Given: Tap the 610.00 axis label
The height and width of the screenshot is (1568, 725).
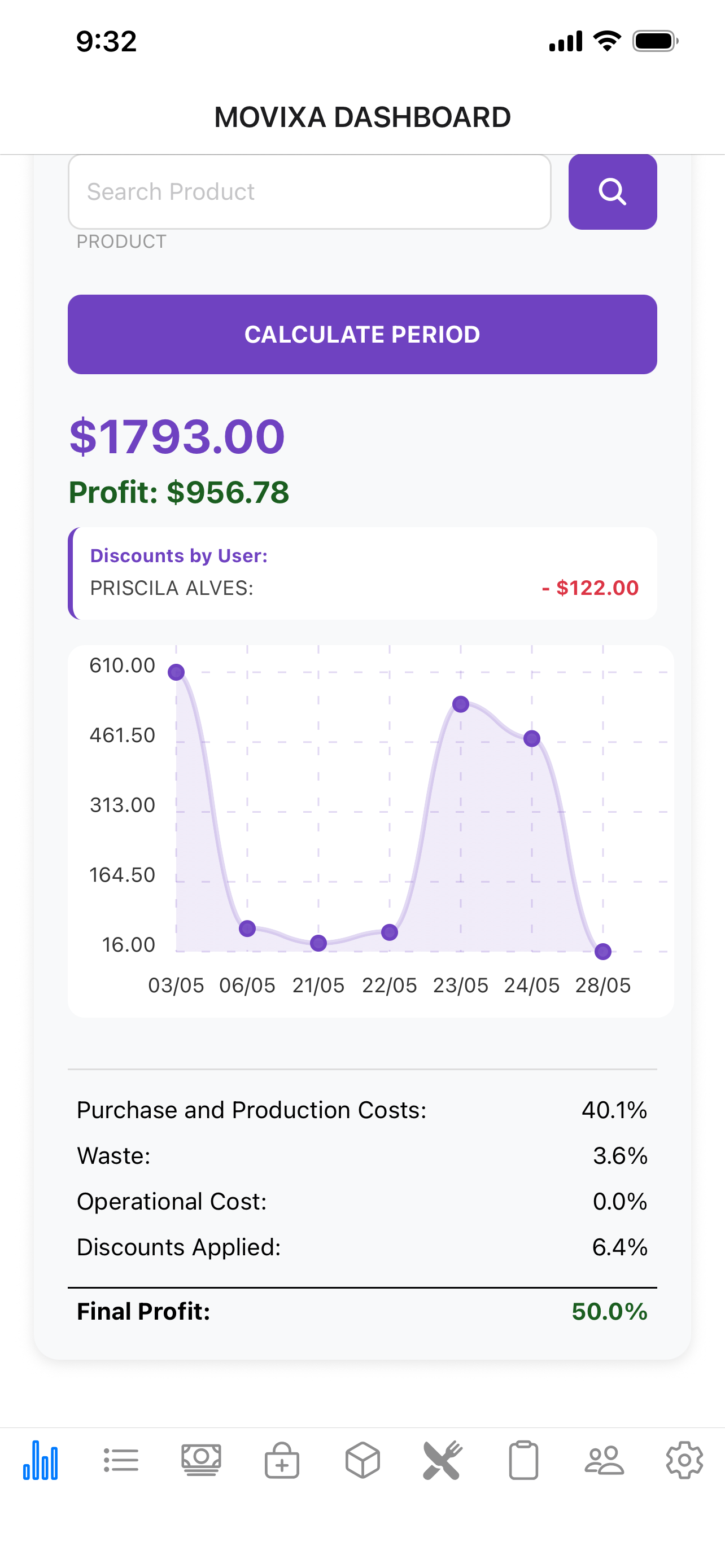Looking at the screenshot, I should (x=123, y=665).
